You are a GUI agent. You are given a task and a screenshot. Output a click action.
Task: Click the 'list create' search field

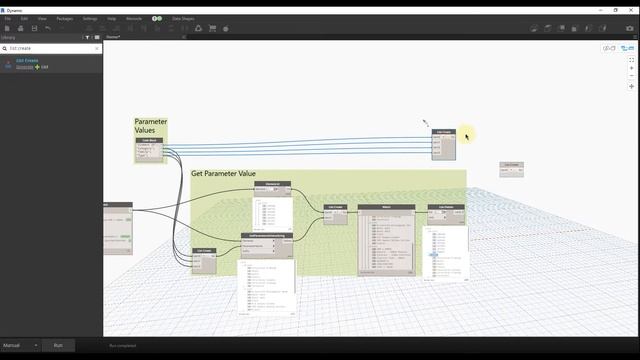coord(51,48)
